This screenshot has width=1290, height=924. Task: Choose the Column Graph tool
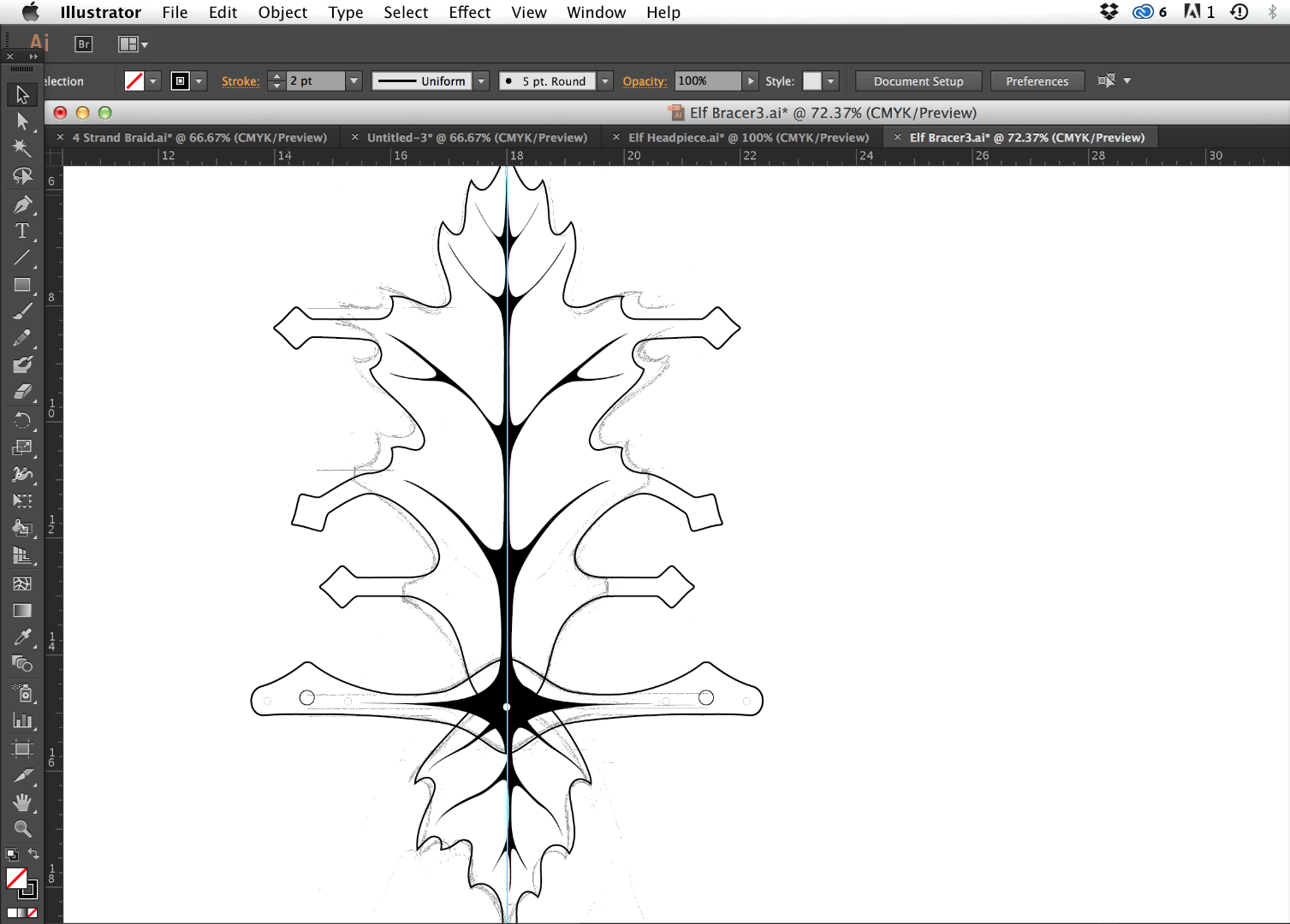click(22, 720)
